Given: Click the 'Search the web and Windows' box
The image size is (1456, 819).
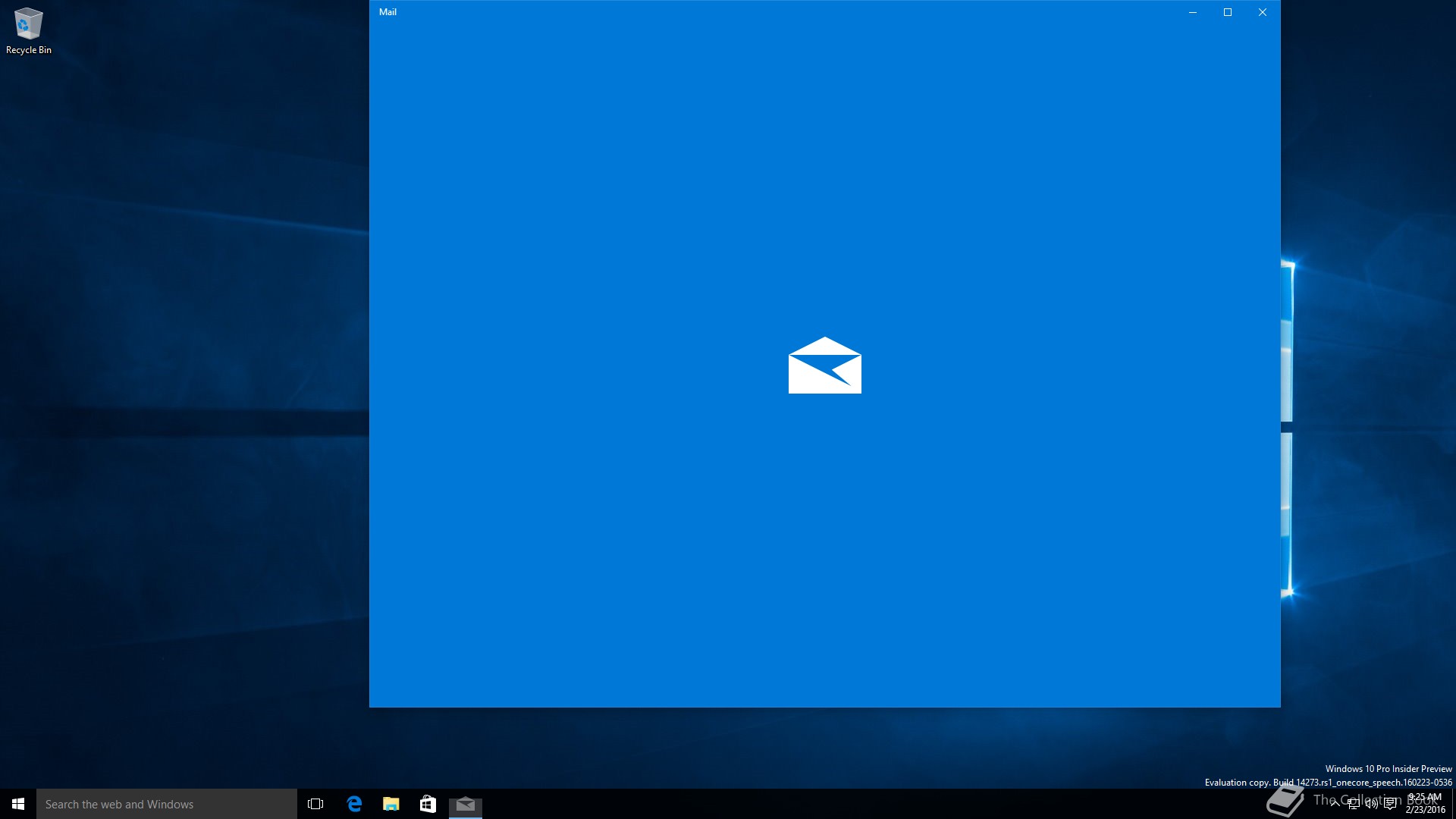Looking at the screenshot, I should point(167,804).
